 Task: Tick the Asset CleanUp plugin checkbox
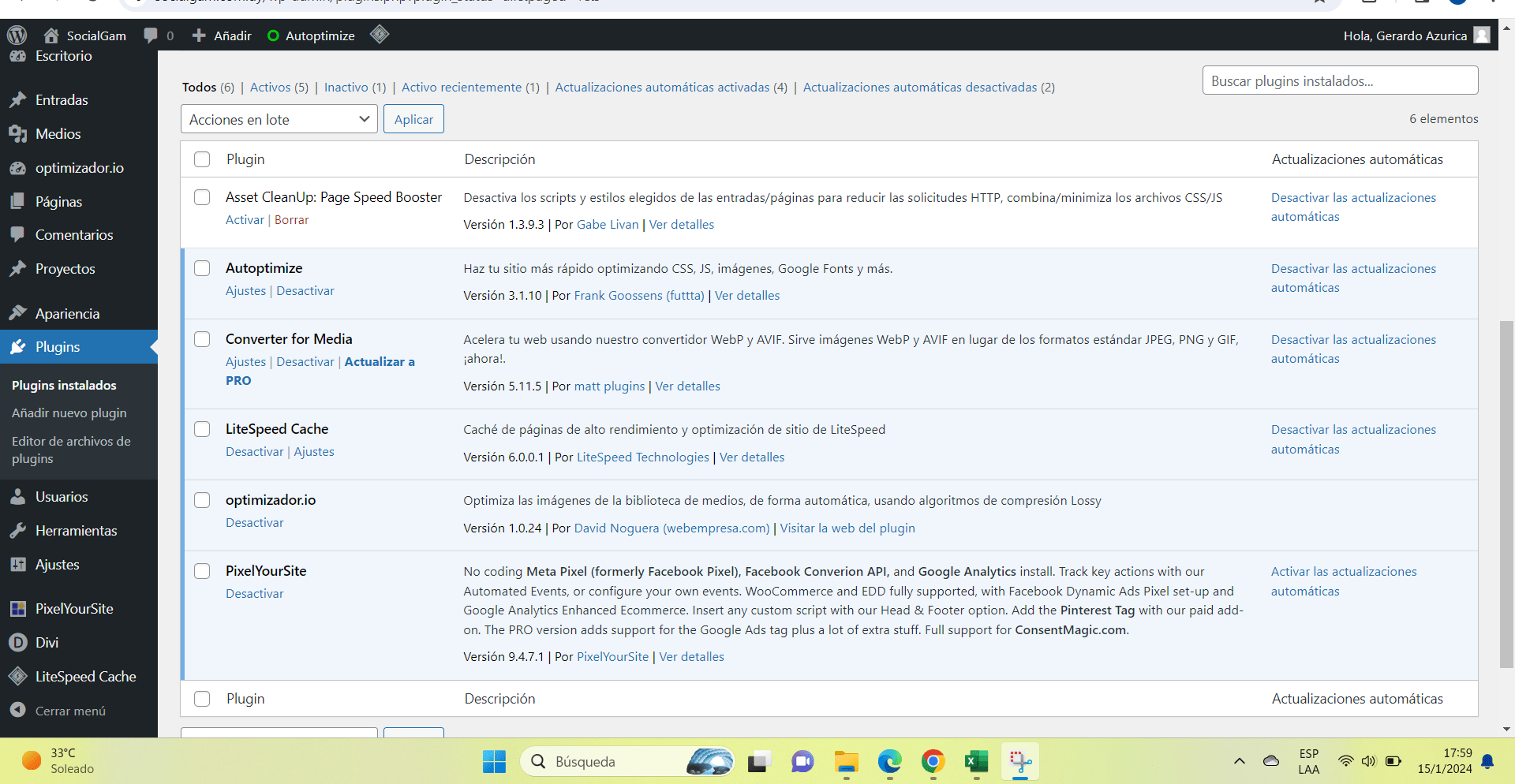pyautogui.click(x=202, y=197)
